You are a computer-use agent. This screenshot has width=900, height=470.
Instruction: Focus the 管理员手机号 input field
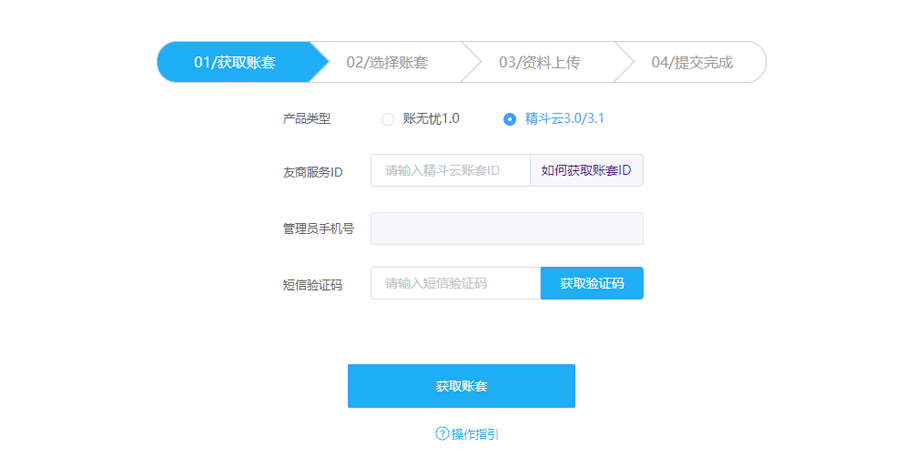[x=507, y=228]
